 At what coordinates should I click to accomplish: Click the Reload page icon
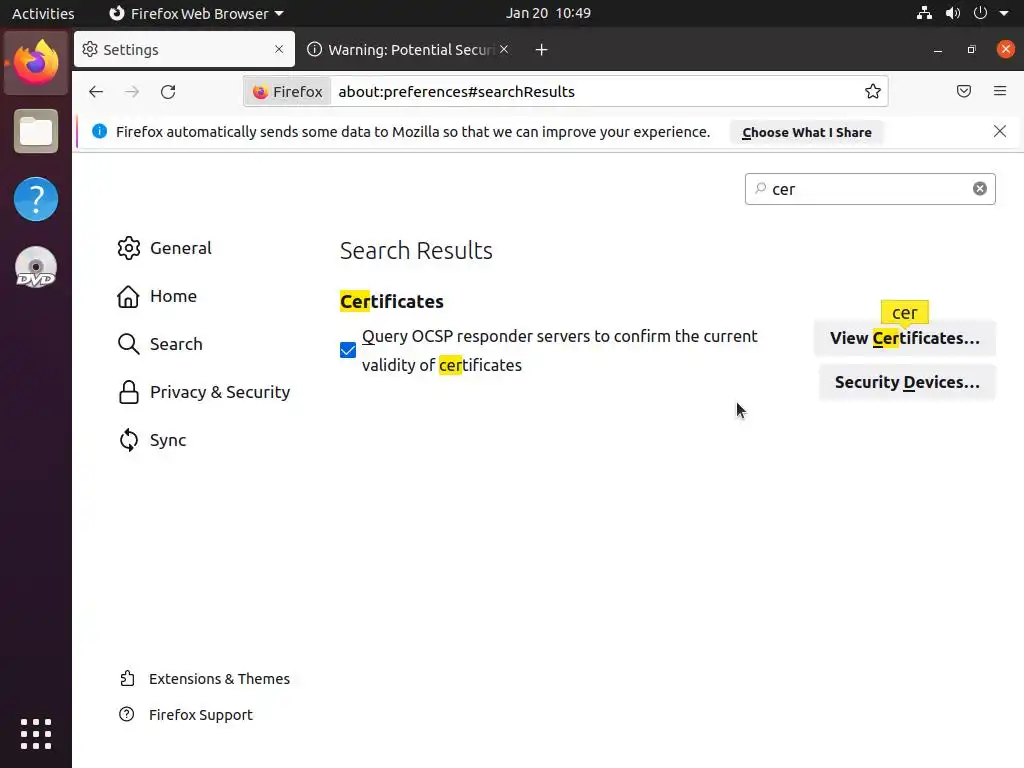(168, 92)
